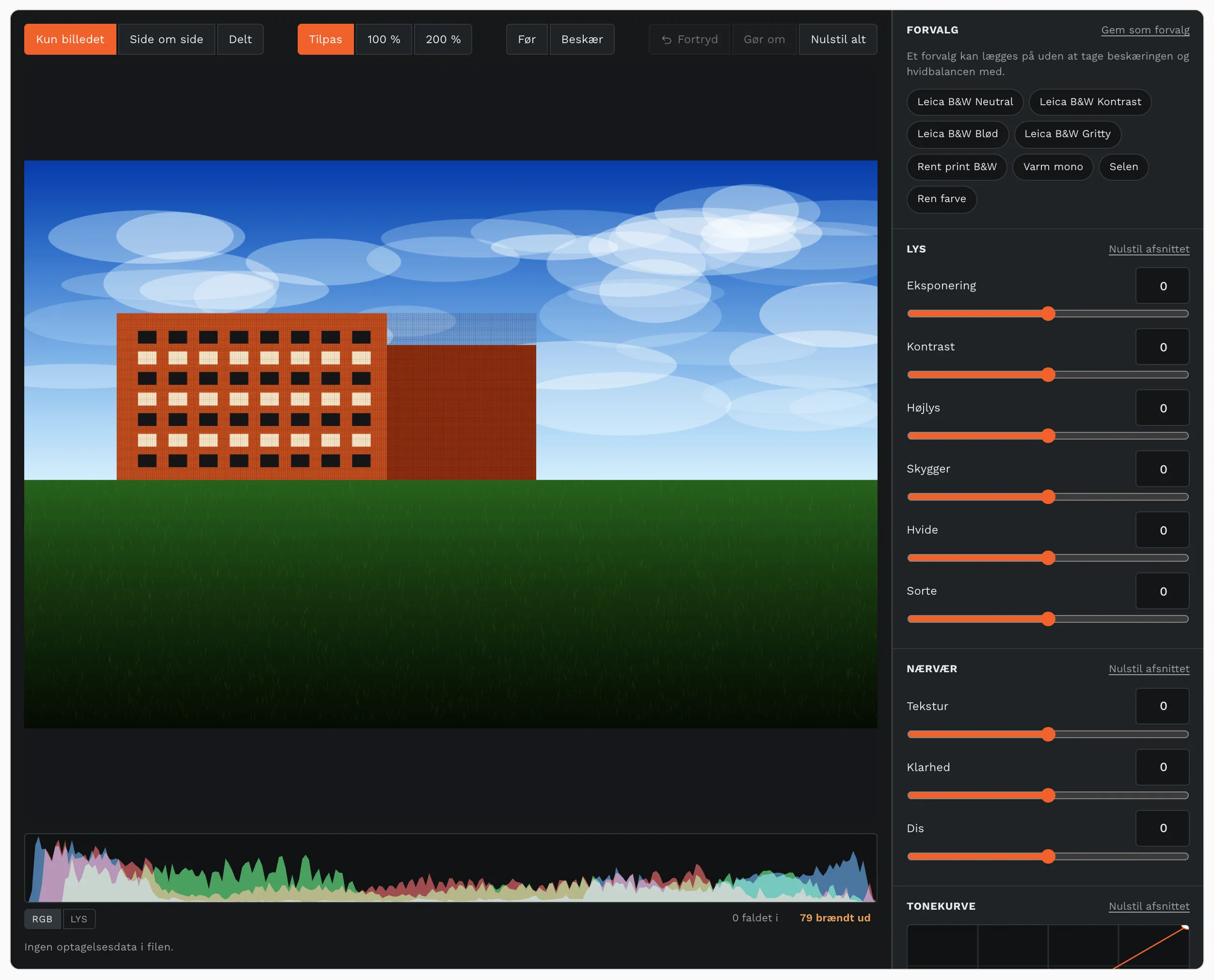Click the Skygger slider handle

(x=1048, y=497)
